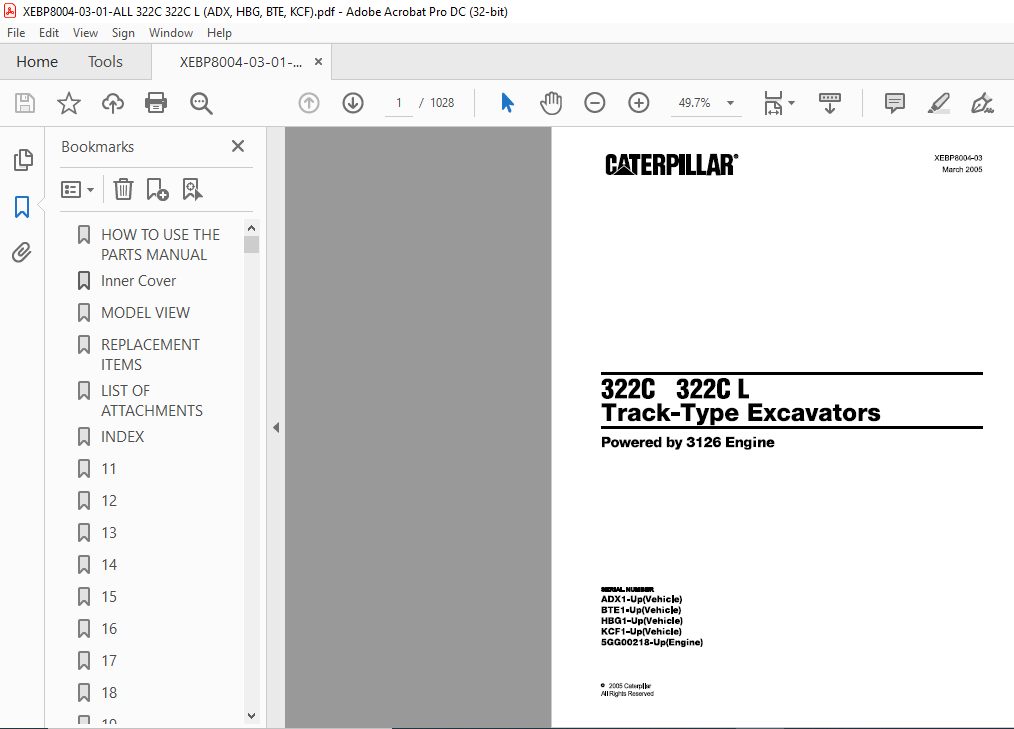Image resolution: width=1014 pixels, height=729 pixels.
Task: Jump to bookmark 13
Action: (109, 533)
